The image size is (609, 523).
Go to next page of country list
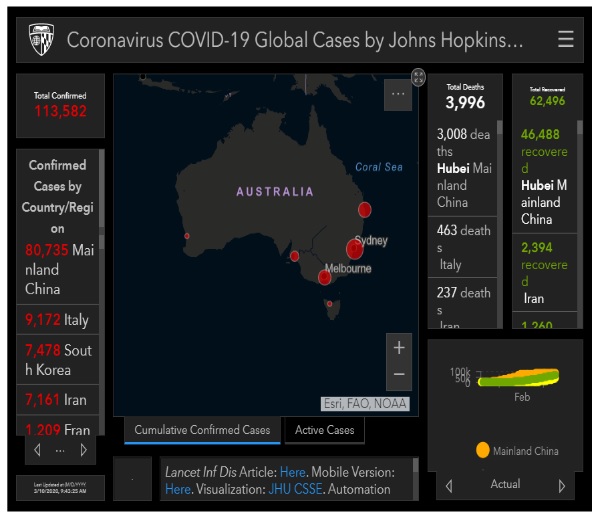pyautogui.click(x=84, y=450)
